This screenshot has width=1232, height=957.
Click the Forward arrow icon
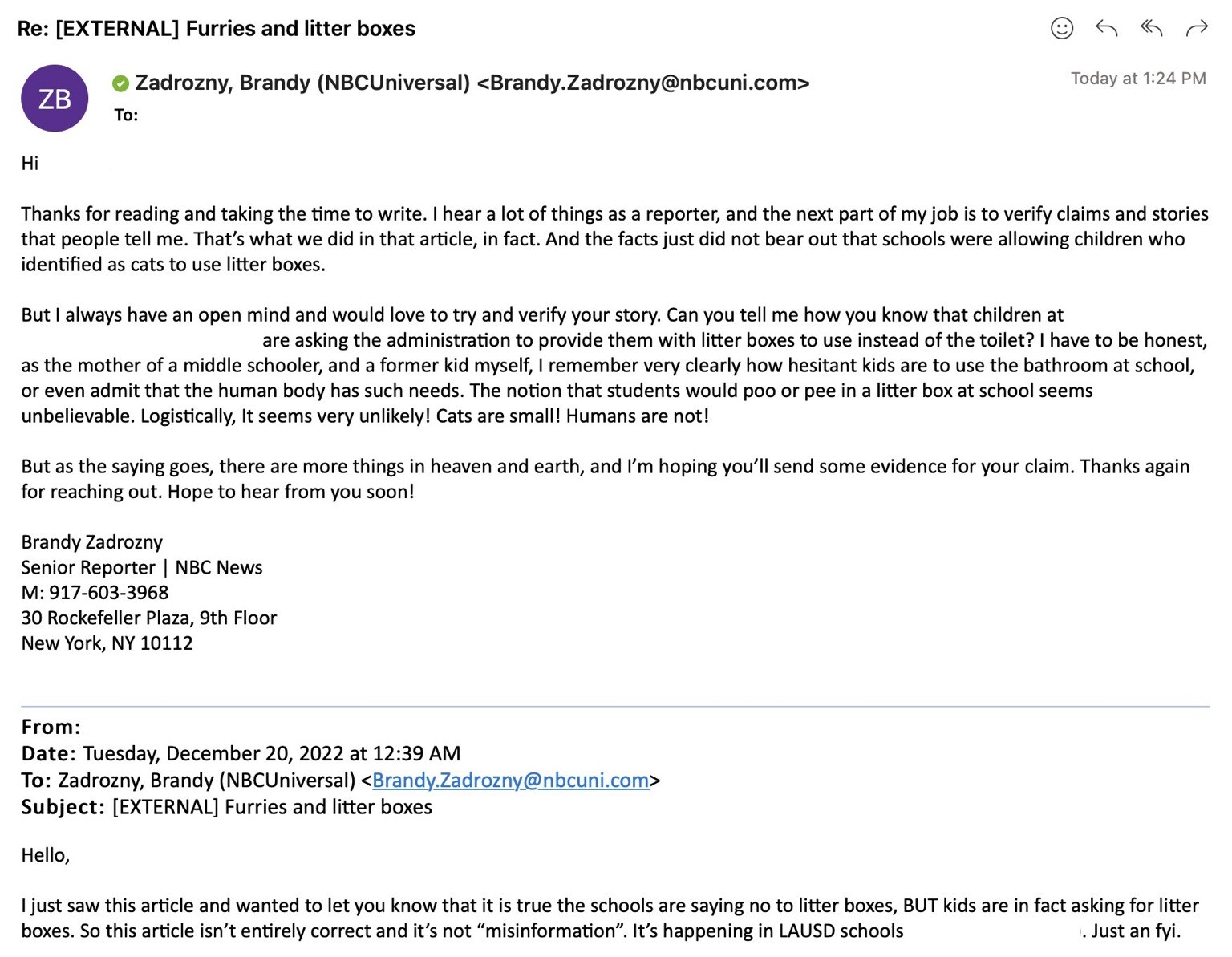pos(1196,29)
